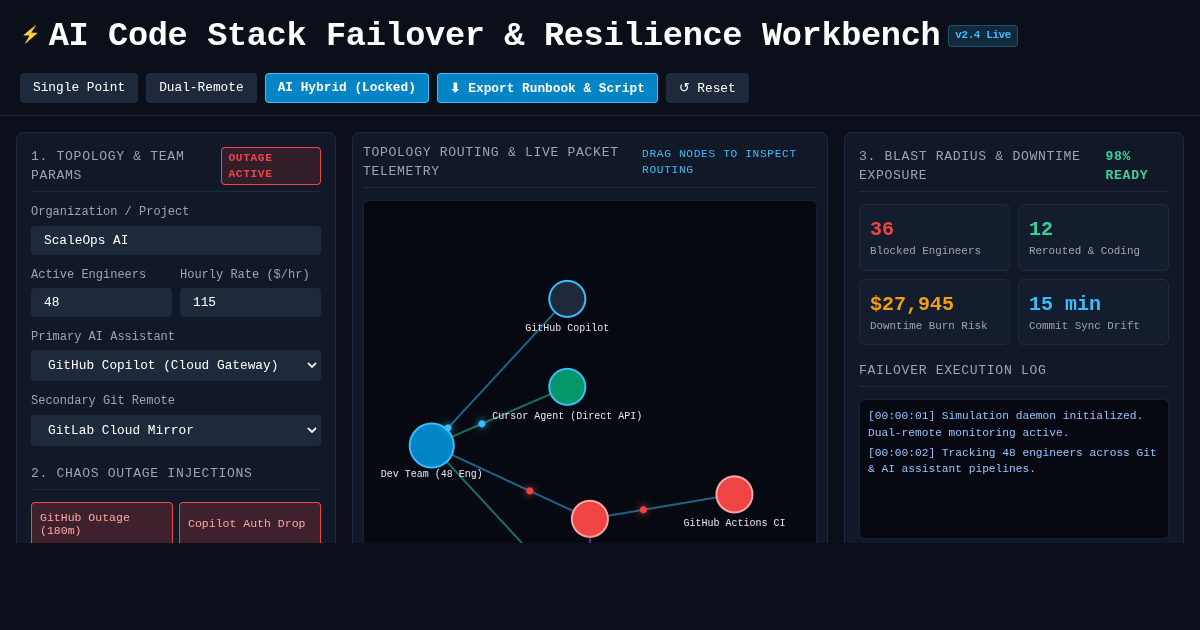This screenshot has height=630, width=1200.
Task: Click the 98% READY indicator
Action: [x=1127, y=166]
